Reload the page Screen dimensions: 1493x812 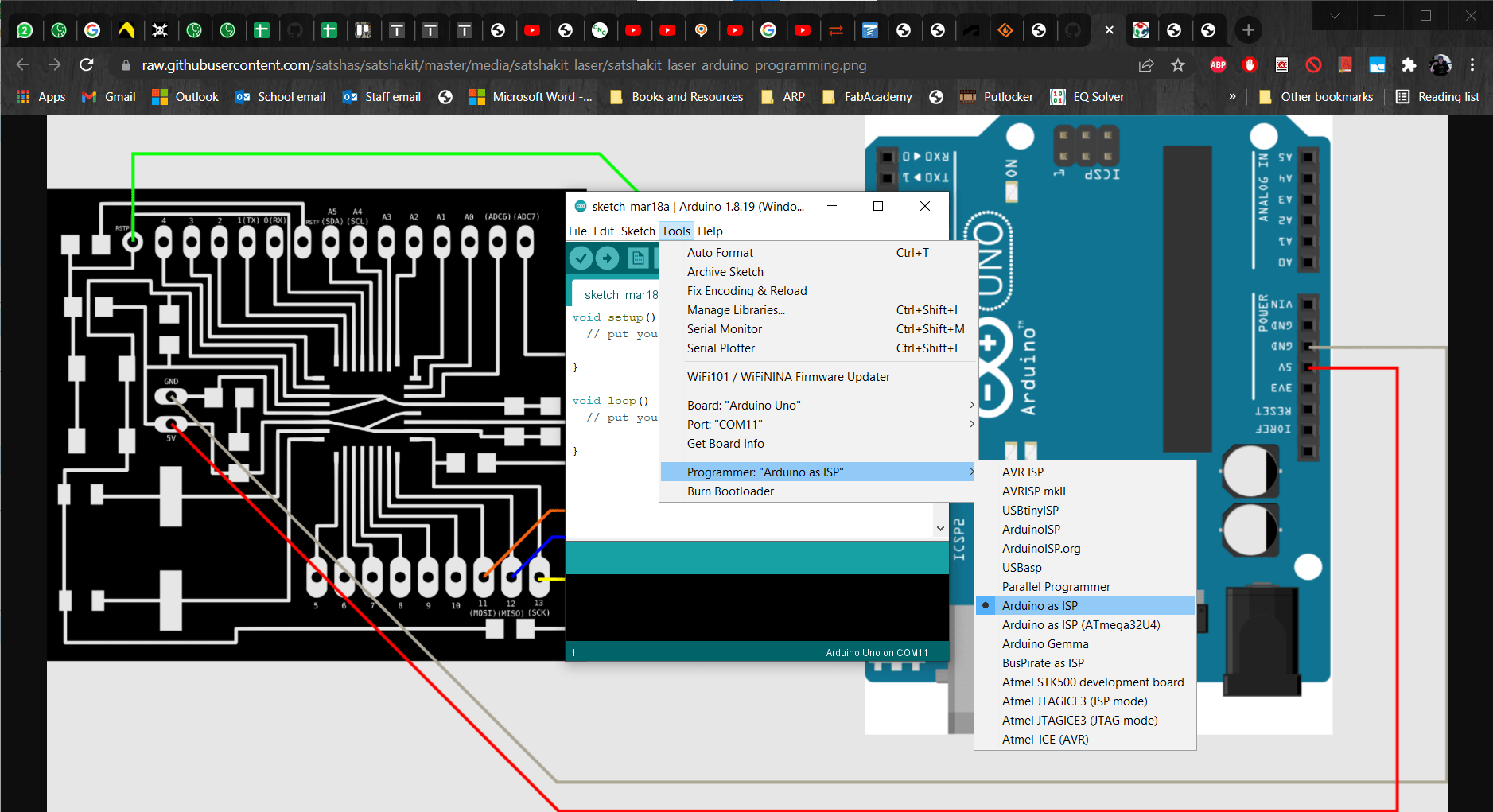pyautogui.click(x=87, y=64)
